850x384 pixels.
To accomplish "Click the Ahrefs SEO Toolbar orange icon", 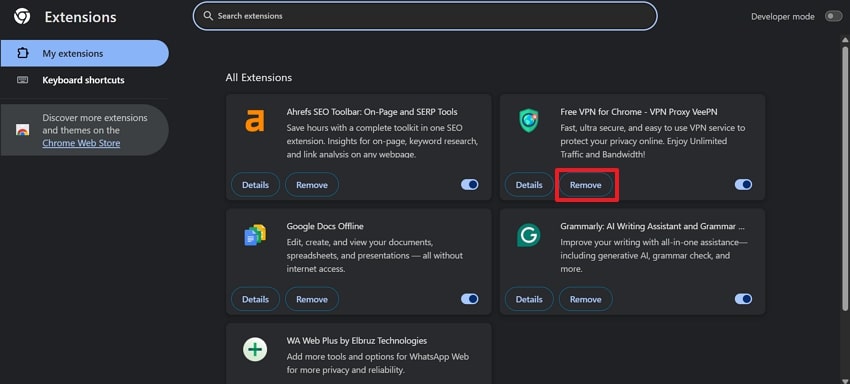I will (x=255, y=121).
